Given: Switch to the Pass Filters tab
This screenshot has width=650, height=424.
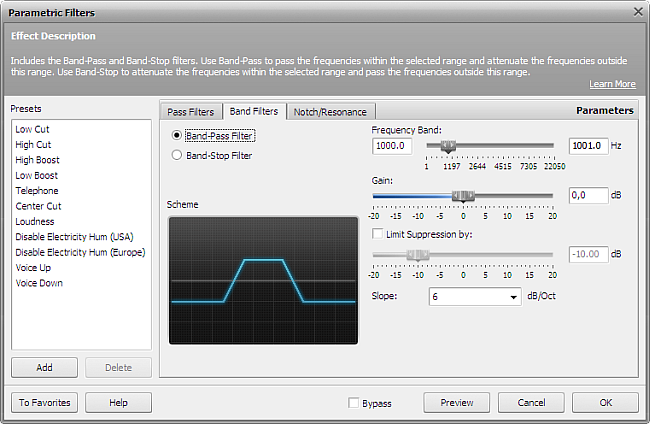Looking at the screenshot, I should pos(191,112).
